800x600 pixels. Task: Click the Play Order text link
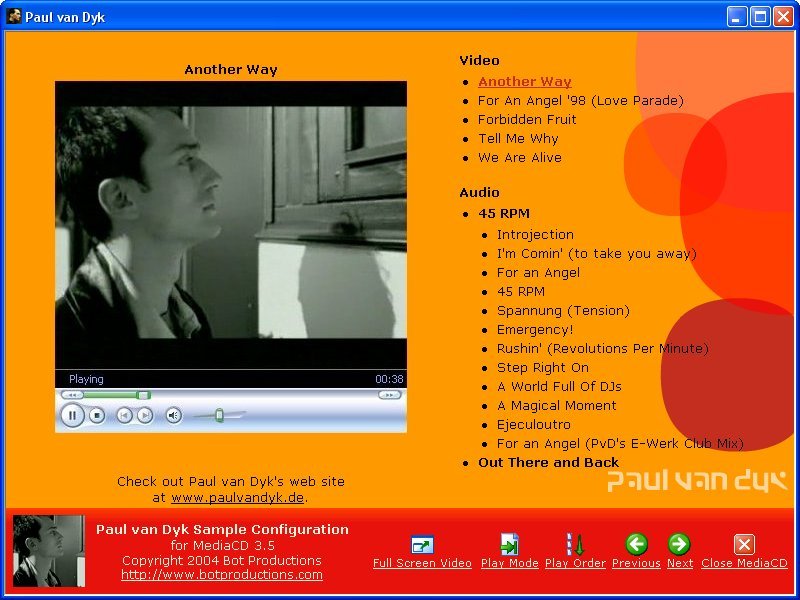tap(576, 563)
